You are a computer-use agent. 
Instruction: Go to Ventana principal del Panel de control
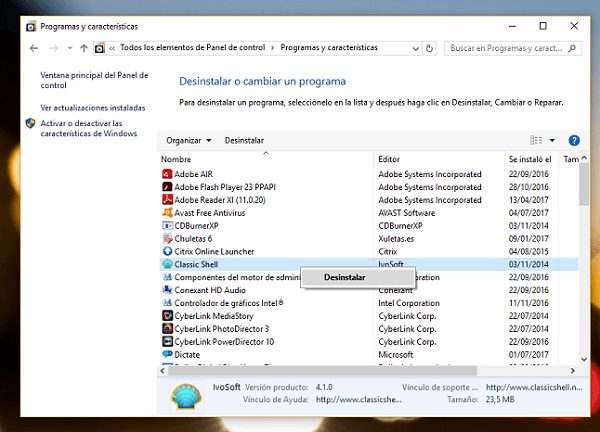93,80
